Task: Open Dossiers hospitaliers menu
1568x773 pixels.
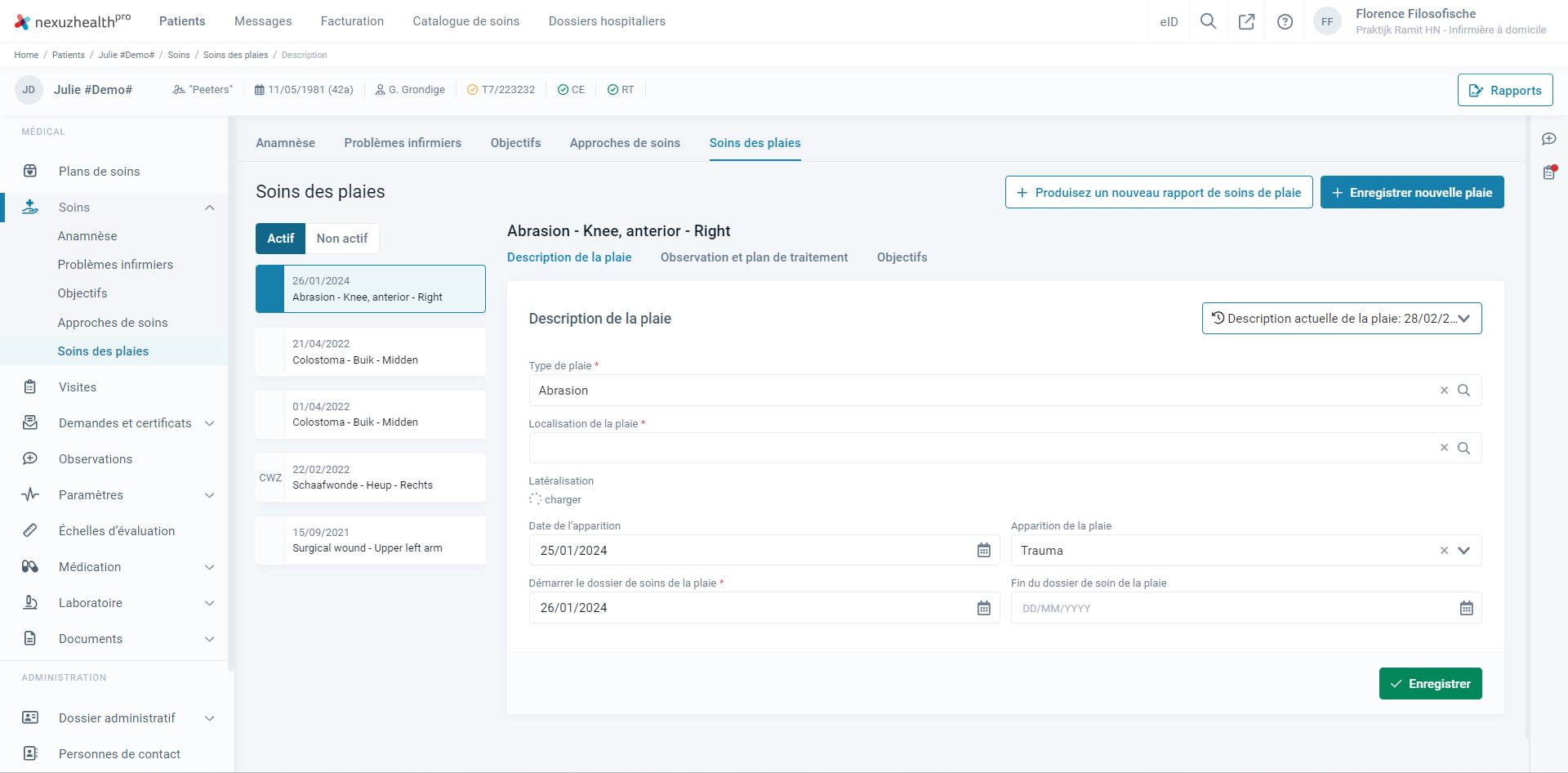Action: pyautogui.click(x=607, y=21)
